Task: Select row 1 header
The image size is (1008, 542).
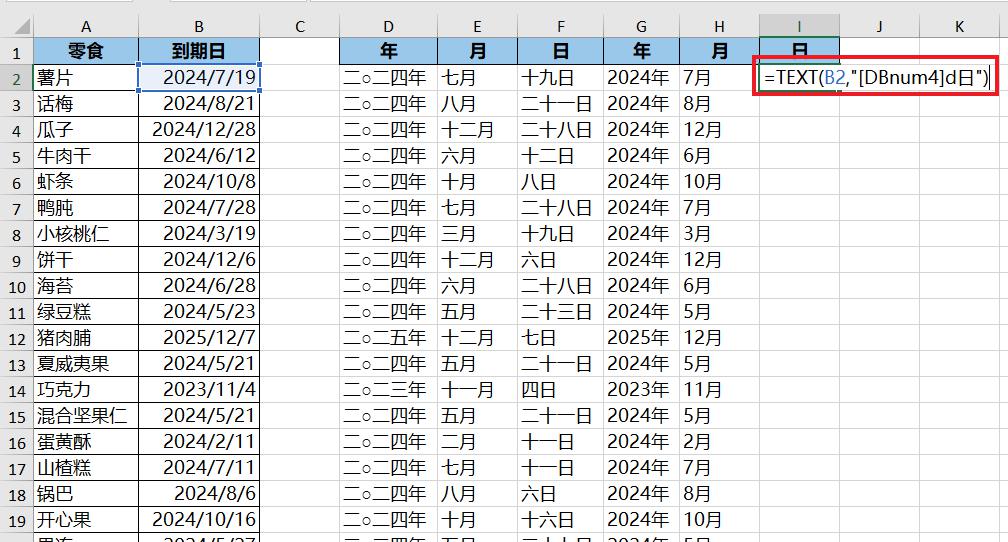Action: [x=17, y=52]
